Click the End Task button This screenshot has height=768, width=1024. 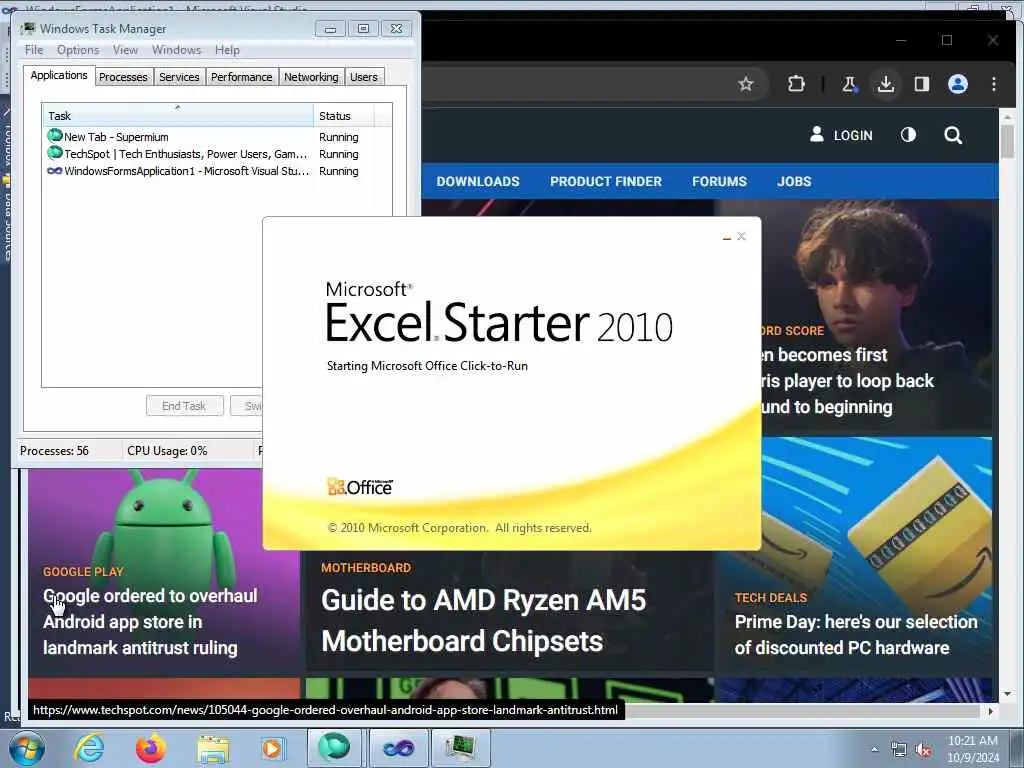click(184, 406)
